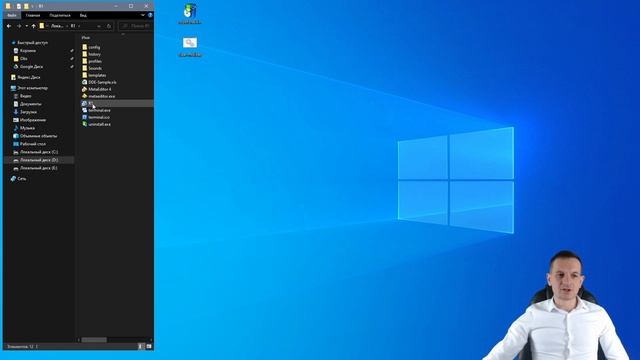Open Яндекс.Диск in navigation pane
This screenshot has height=360, width=640.
[29, 77]
